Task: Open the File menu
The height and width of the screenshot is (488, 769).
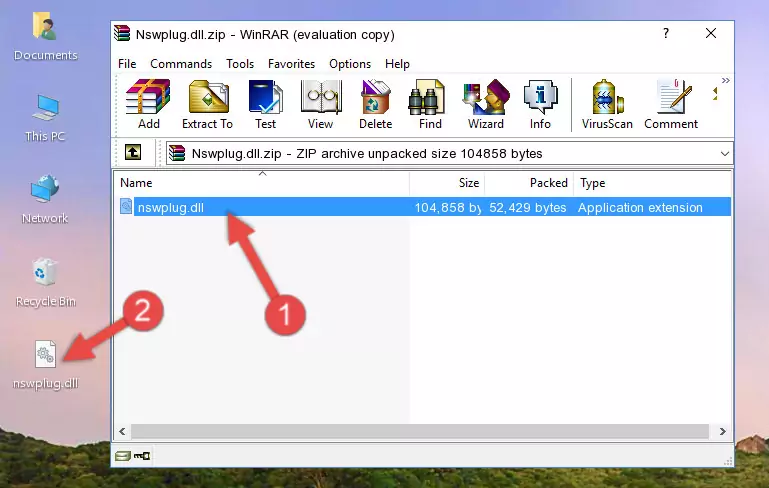Action: (127, 64)
